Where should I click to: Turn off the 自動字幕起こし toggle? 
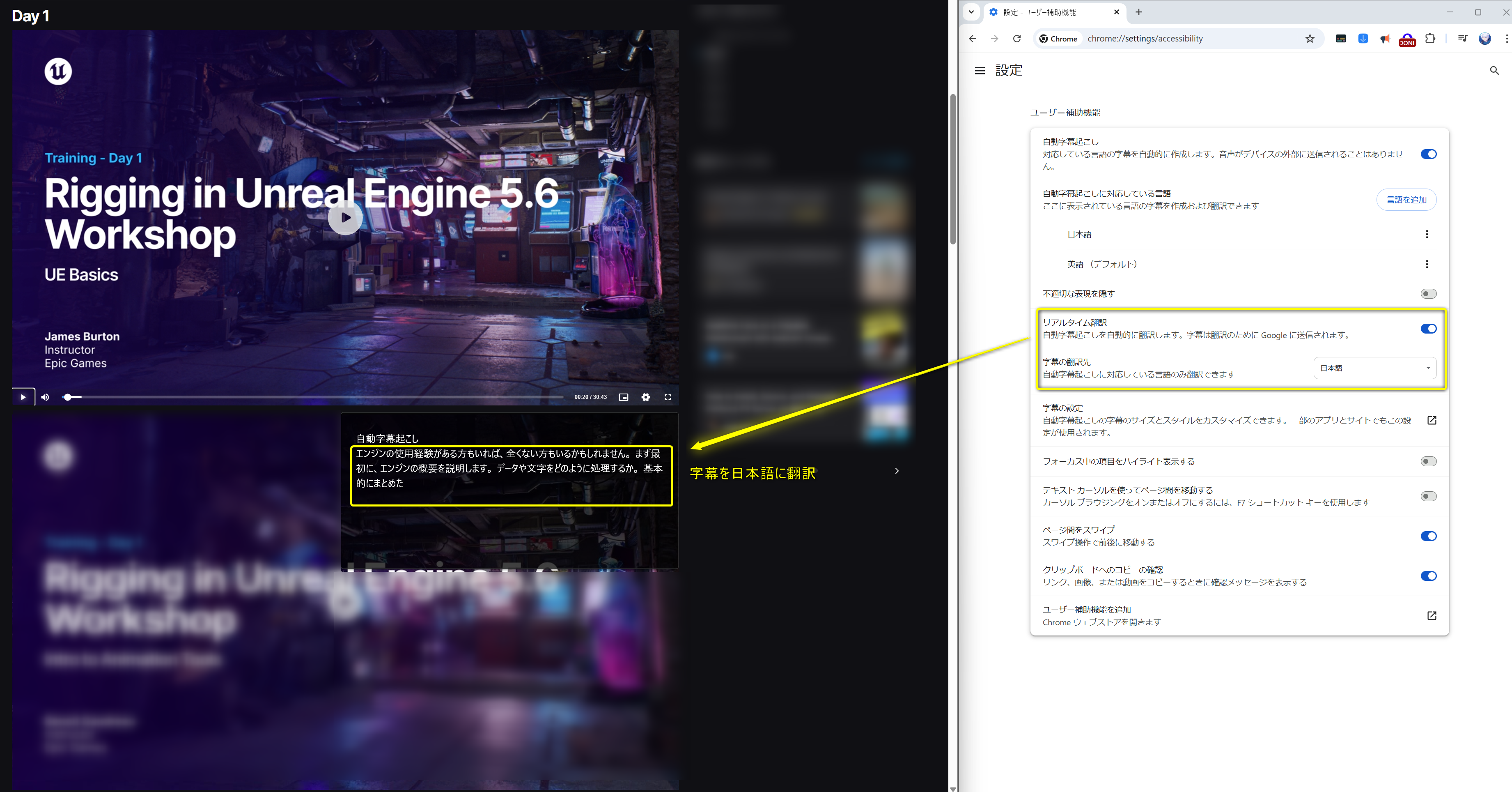coord(1428,154)
